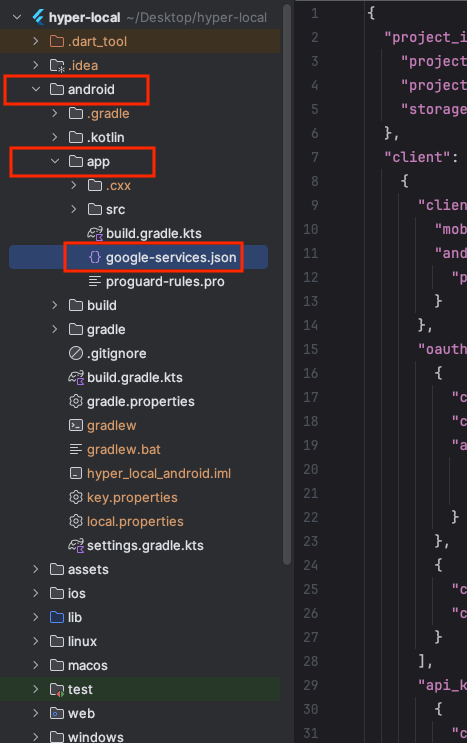
Task: Click the .idea folder icon
Action: tap(57, 65)
